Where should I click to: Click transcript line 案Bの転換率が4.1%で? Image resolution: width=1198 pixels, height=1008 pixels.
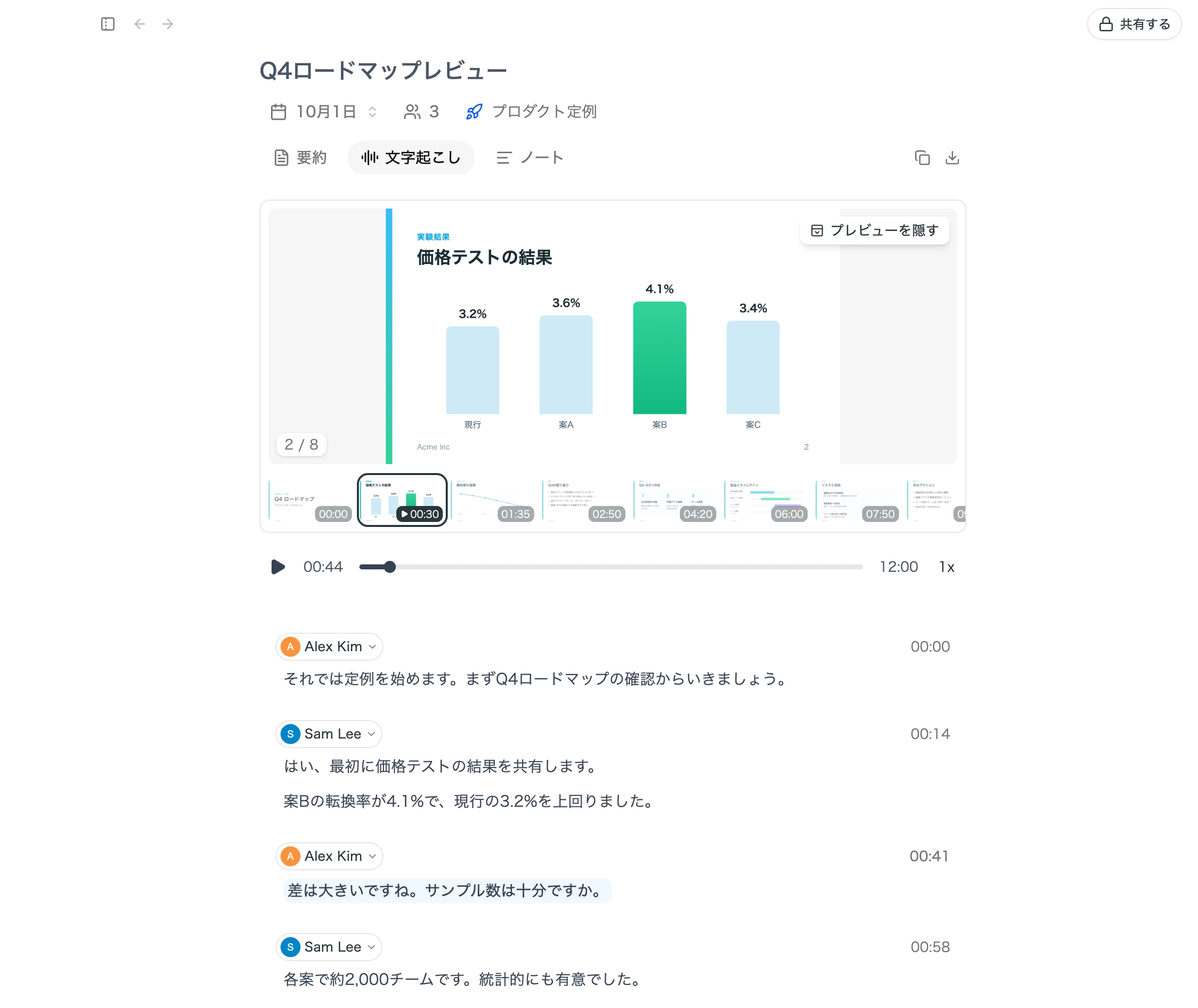point(470,801)
